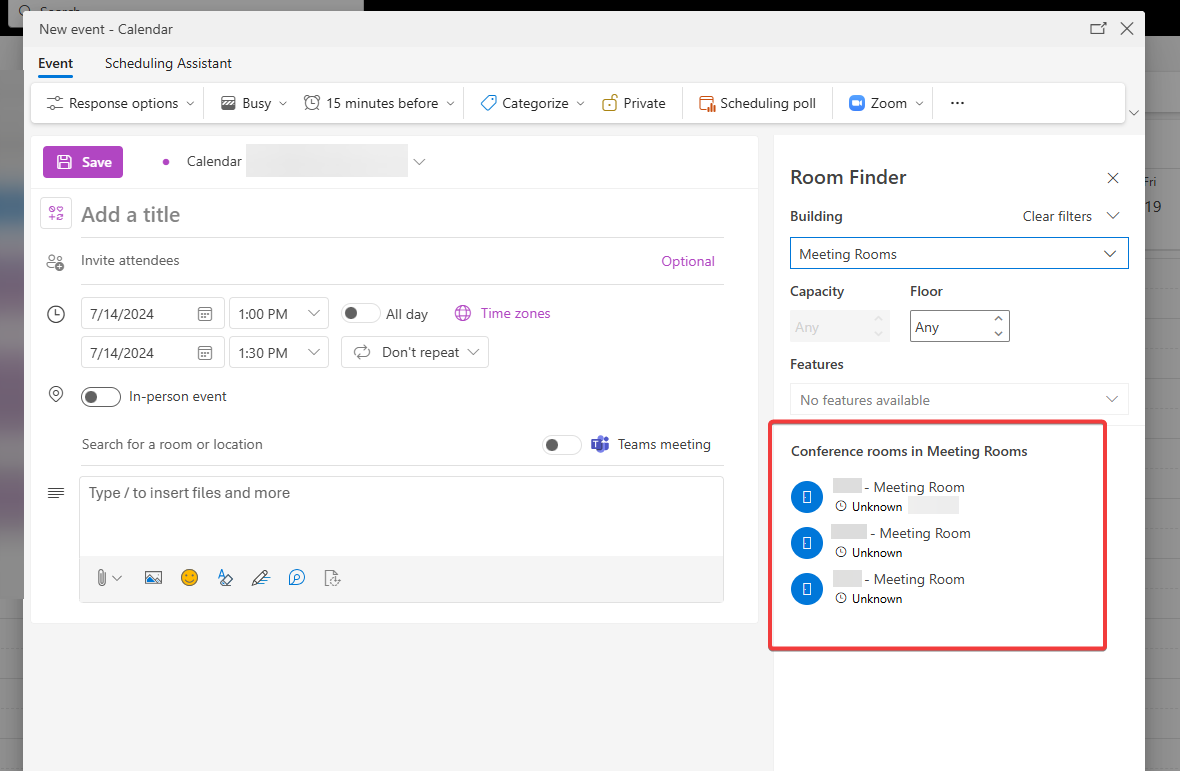Click the Loop components icon
Viewport: 1180px width, 771px height.
297,578
